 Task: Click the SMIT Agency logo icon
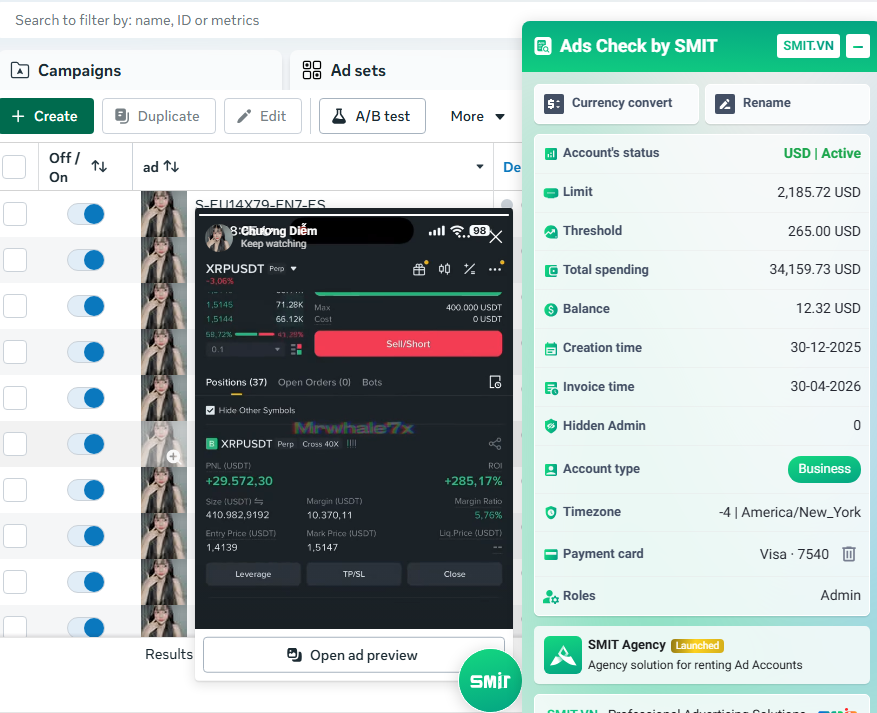pos(563,655)
